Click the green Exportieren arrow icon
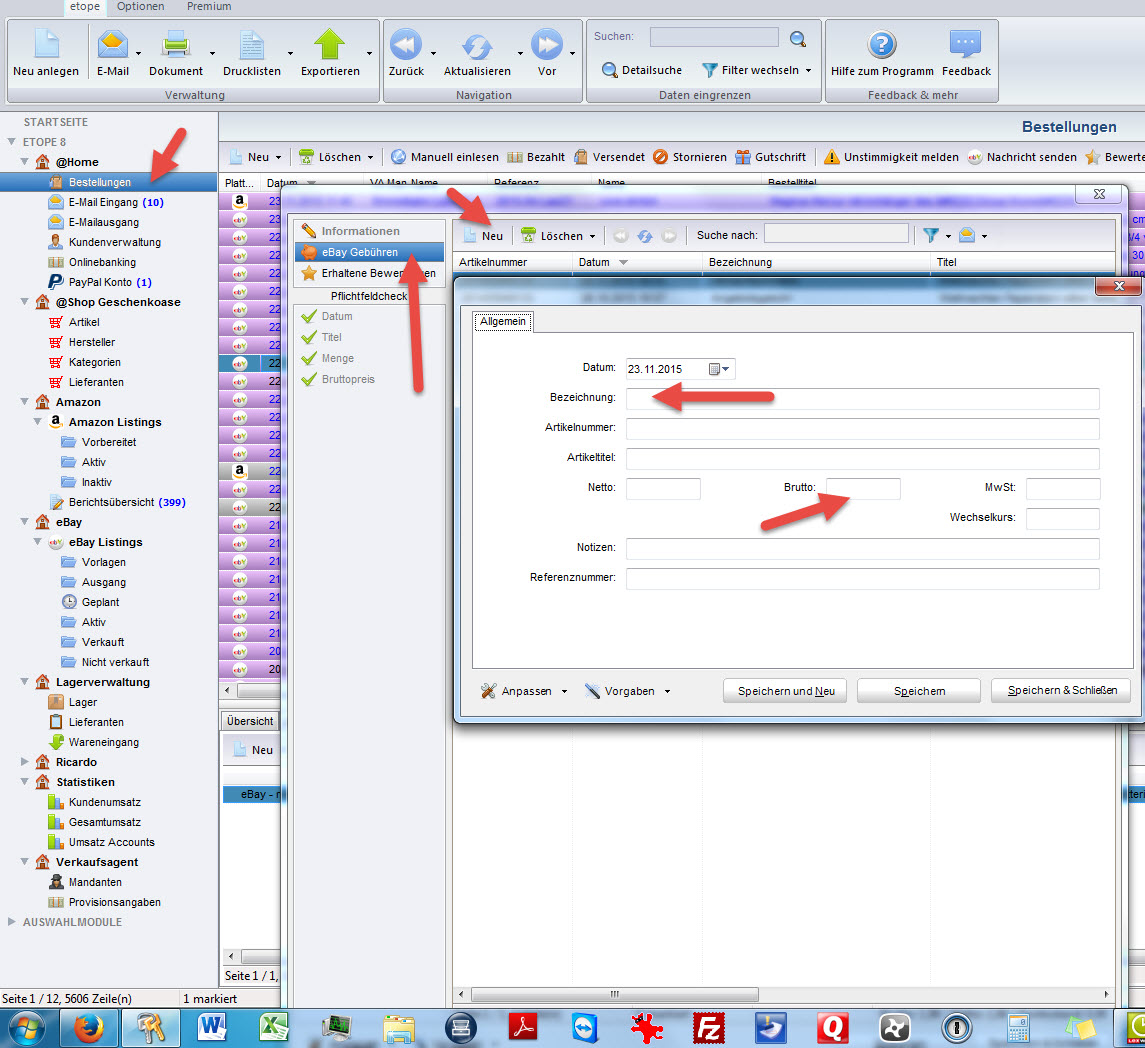 click(x=329, y=44)
